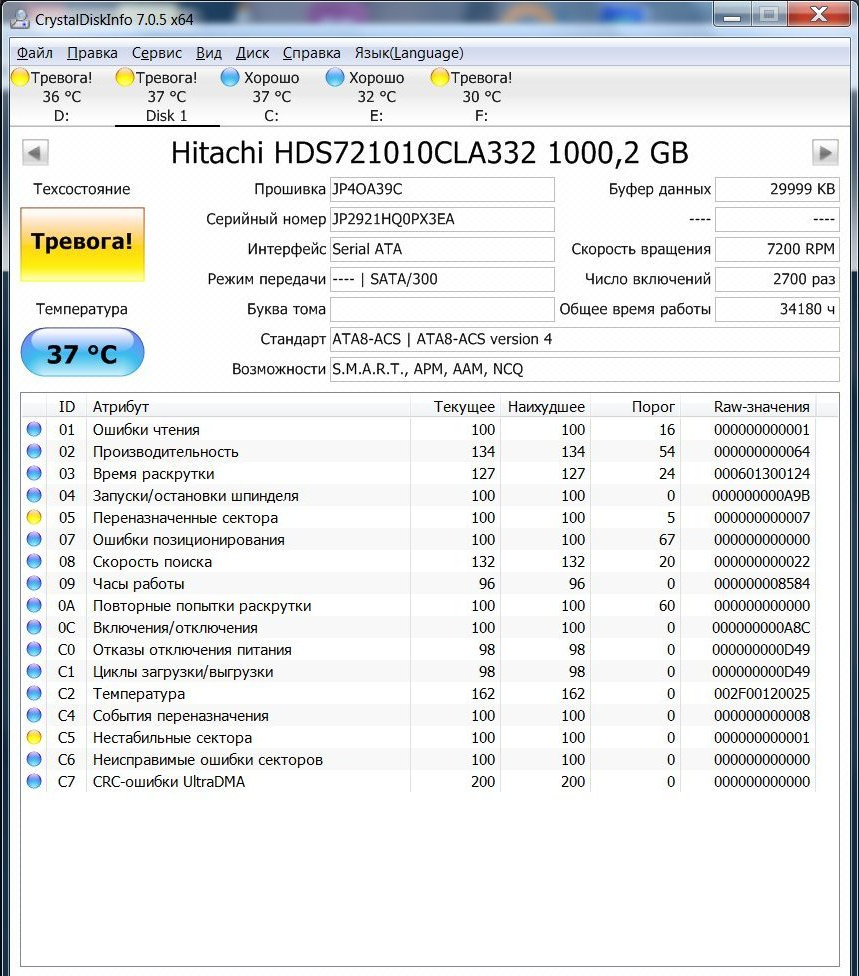The width and height of the screenshot is (859, 976).
Task: Click yellow status icon above Disk 1
Action: tap(125, 77)
